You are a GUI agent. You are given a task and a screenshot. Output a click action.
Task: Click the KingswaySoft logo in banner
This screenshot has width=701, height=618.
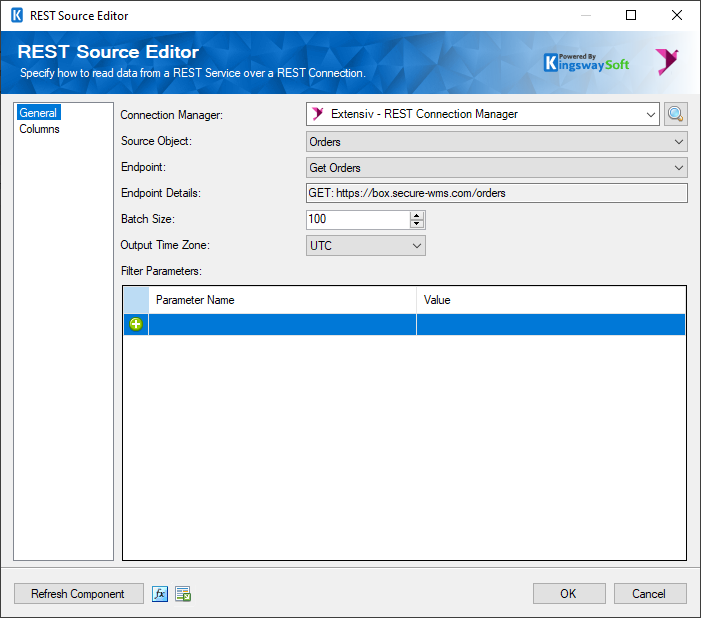pyautogui.click(x=586, y=63)
